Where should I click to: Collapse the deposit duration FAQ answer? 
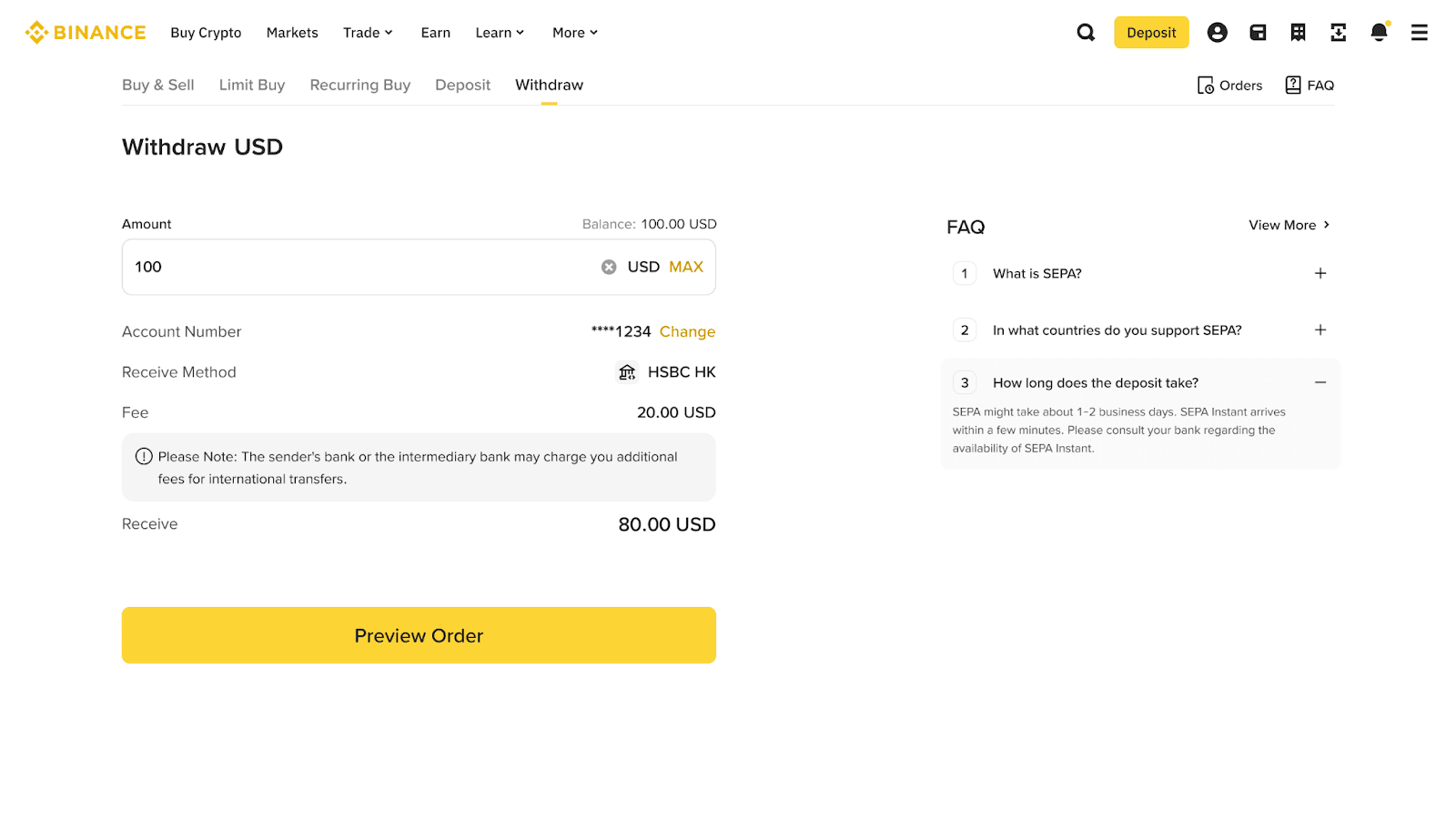[1319, 383]
